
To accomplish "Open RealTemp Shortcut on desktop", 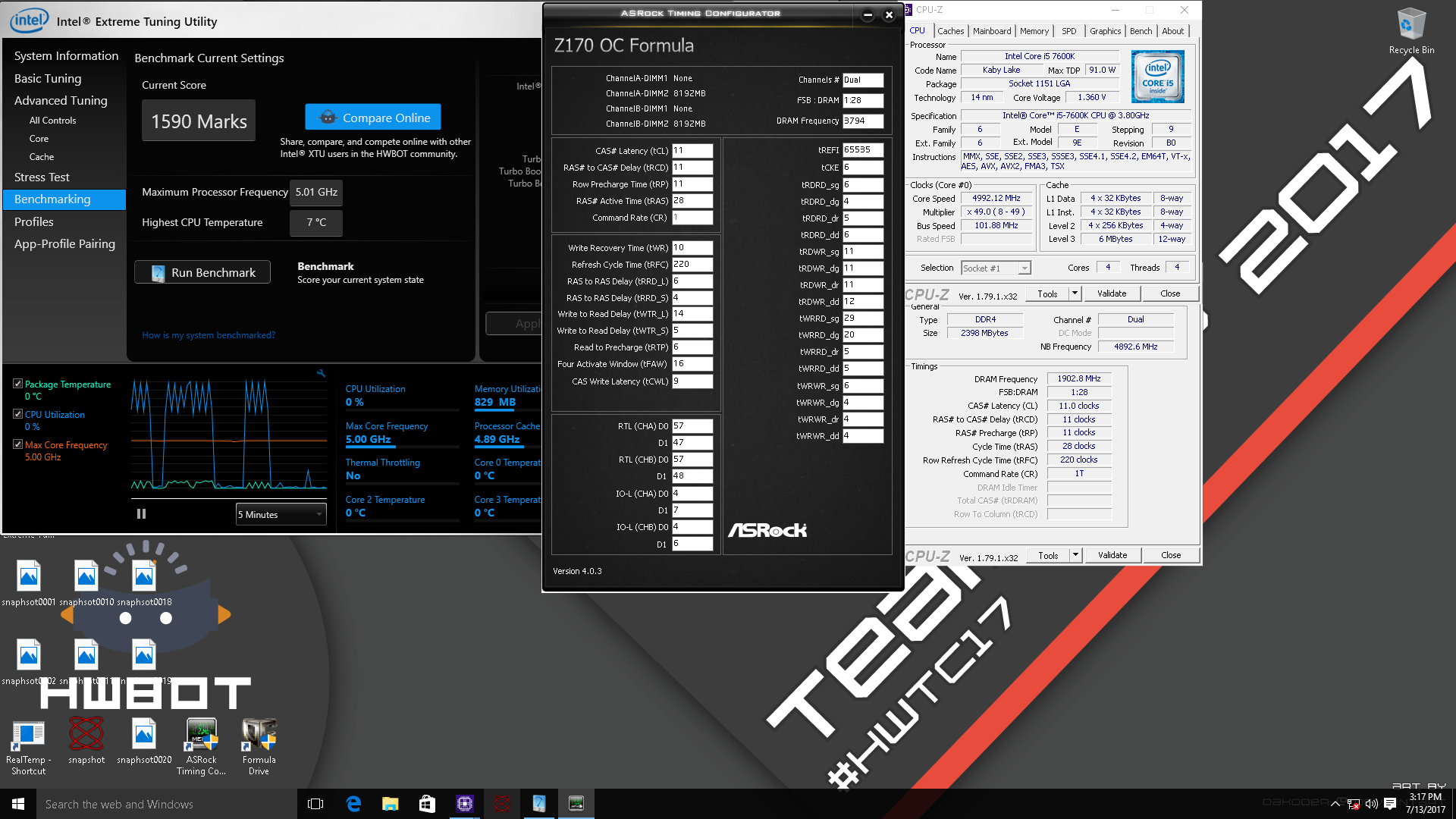I will pos(29,747).
